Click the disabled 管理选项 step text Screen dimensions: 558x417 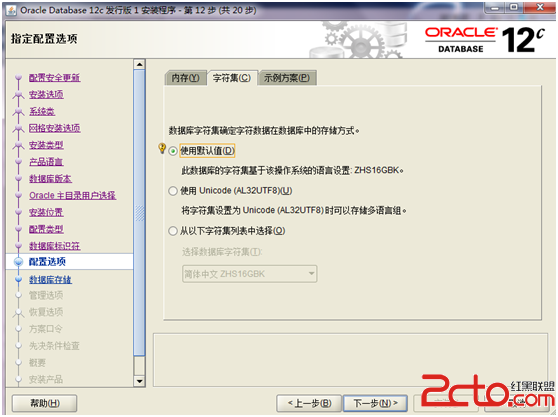coord(46,295)
